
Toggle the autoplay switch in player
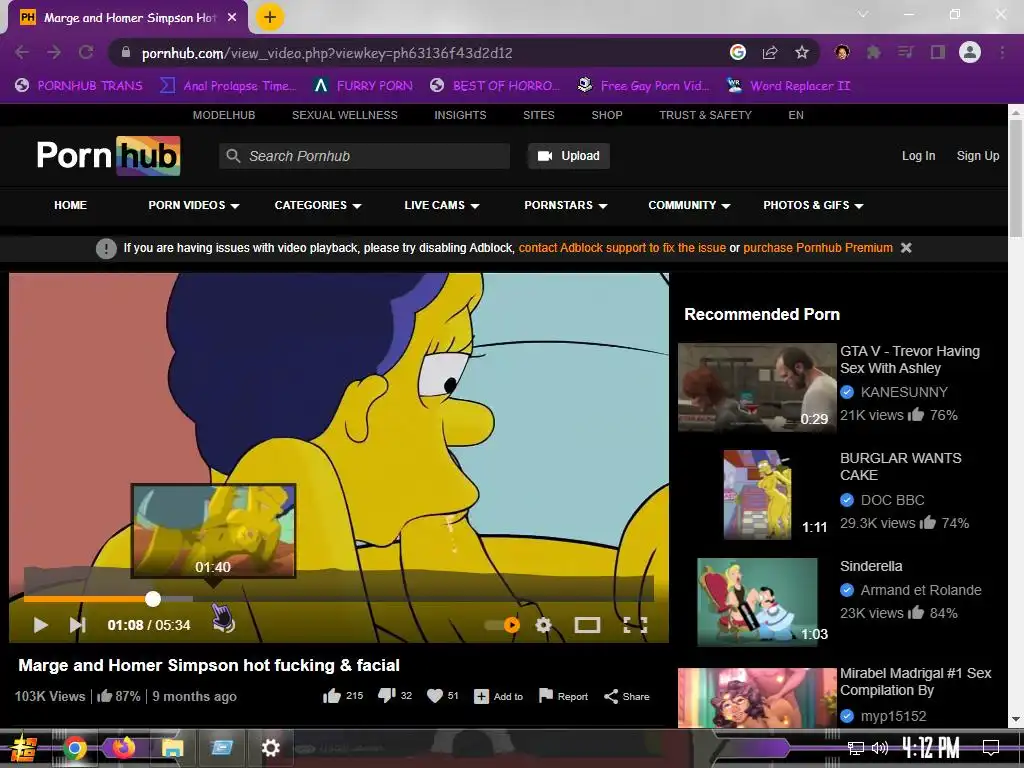(502, 625)
